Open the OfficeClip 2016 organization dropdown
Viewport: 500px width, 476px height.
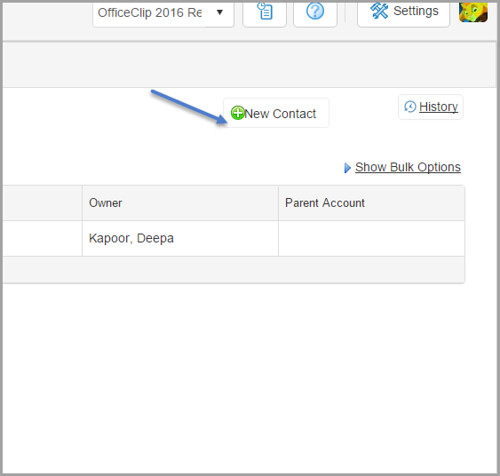[163, 13]
